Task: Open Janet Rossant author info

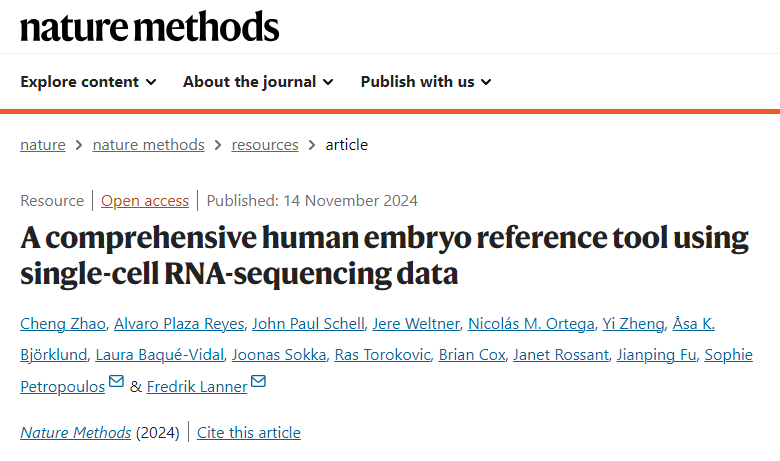Action: click(561, 355)
